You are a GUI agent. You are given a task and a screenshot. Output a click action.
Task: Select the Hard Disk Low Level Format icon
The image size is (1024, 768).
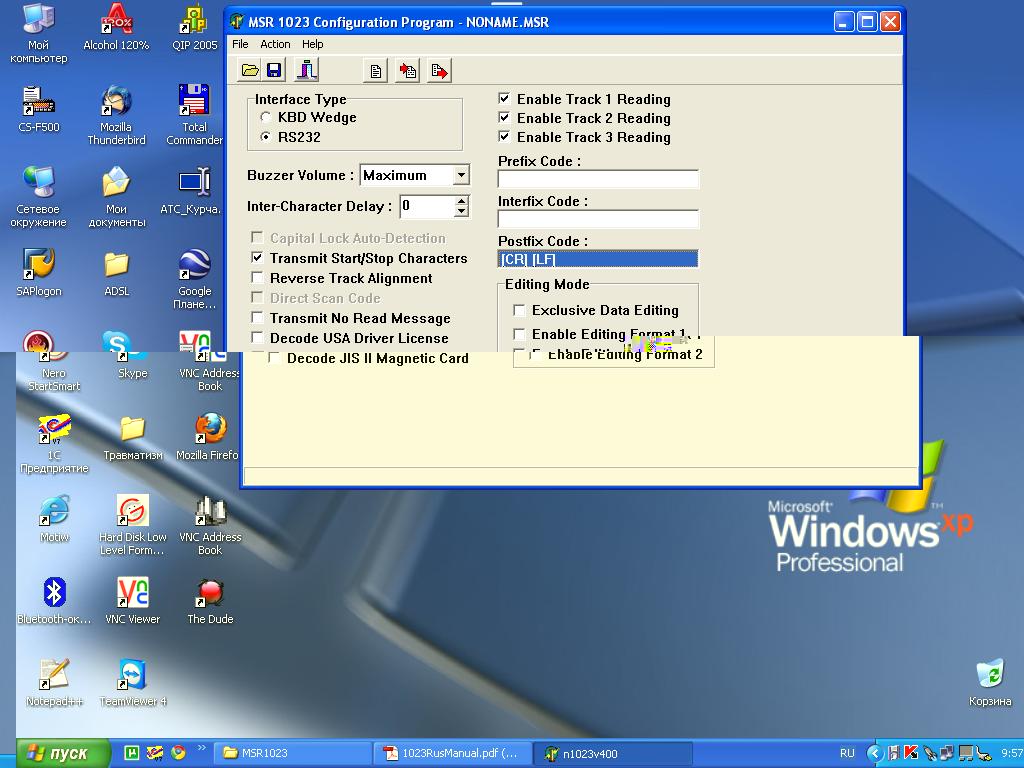click(x=133, y=525)
